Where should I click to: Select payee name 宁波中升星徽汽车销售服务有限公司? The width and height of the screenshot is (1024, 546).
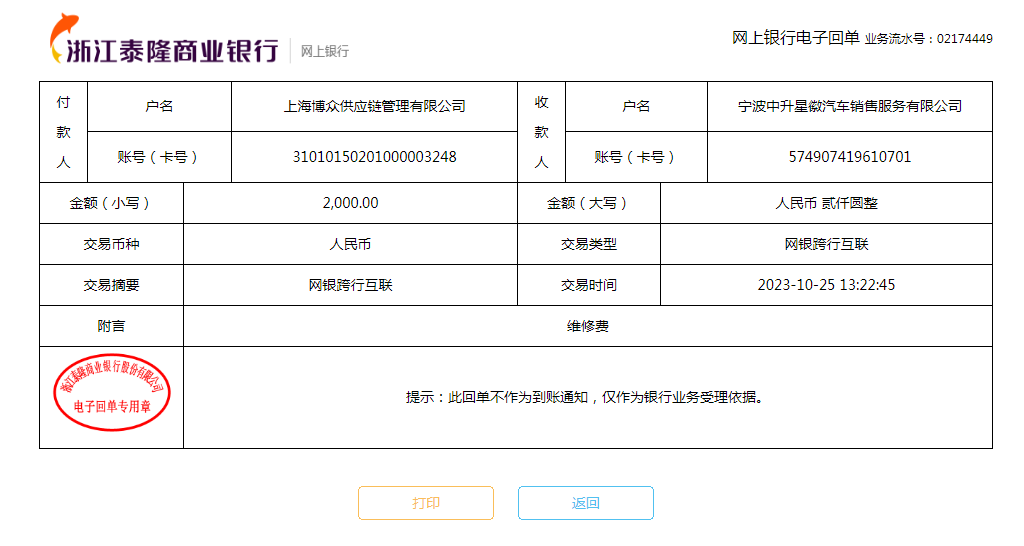[849, 106]
